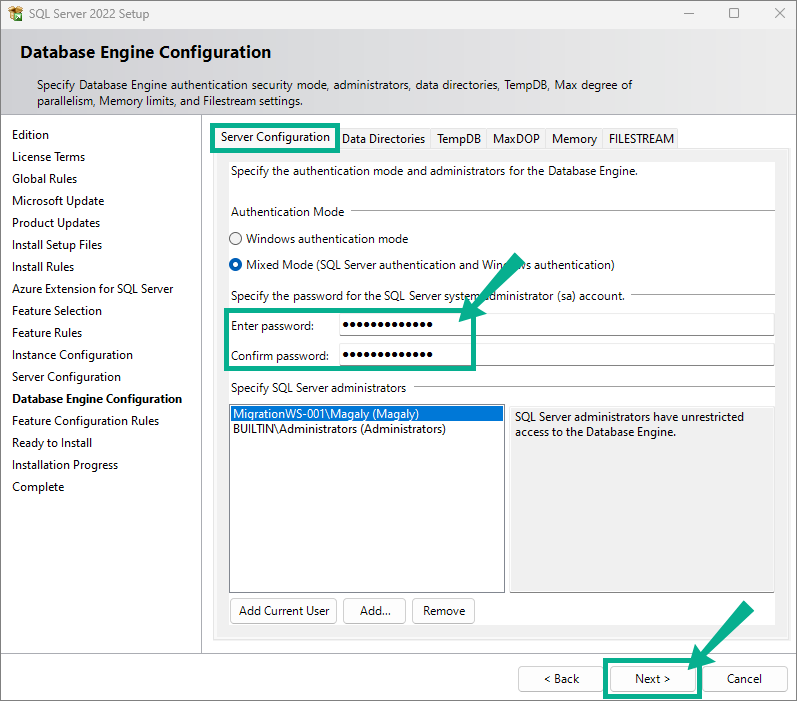The height and width of the screenshot is (701, 797).
Task: Click Install Rules in the sidebar
Action: 43,267
